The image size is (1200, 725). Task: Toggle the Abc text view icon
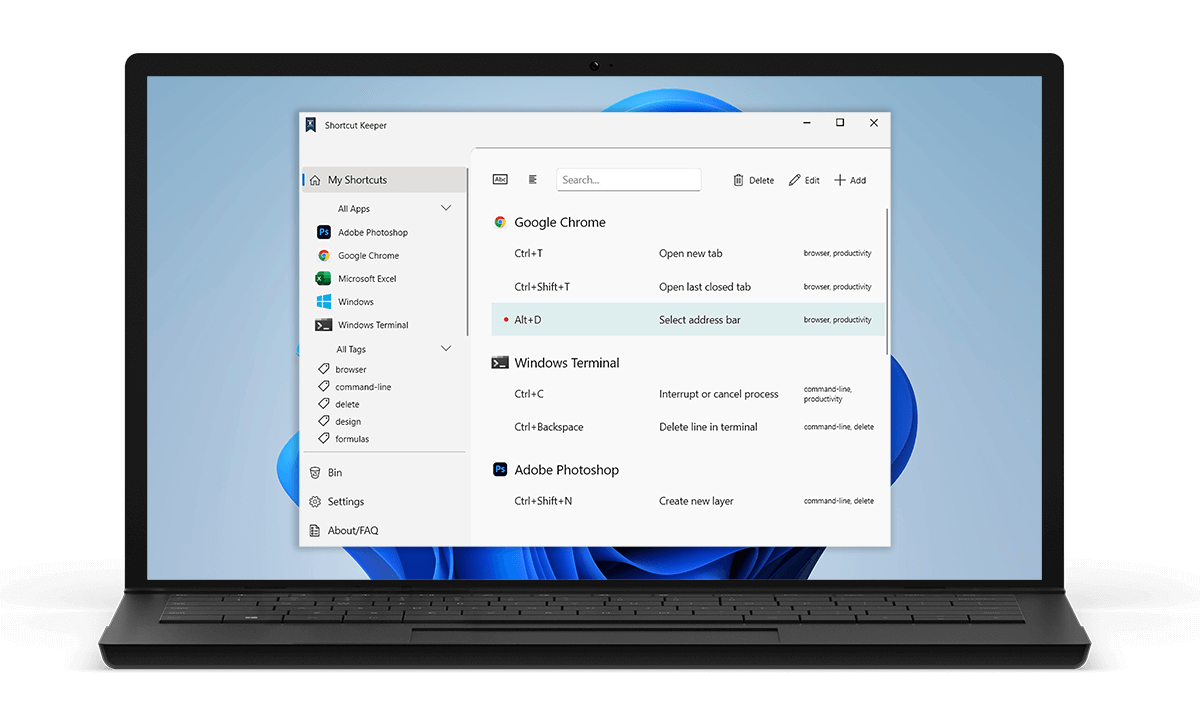click(500, 180)
